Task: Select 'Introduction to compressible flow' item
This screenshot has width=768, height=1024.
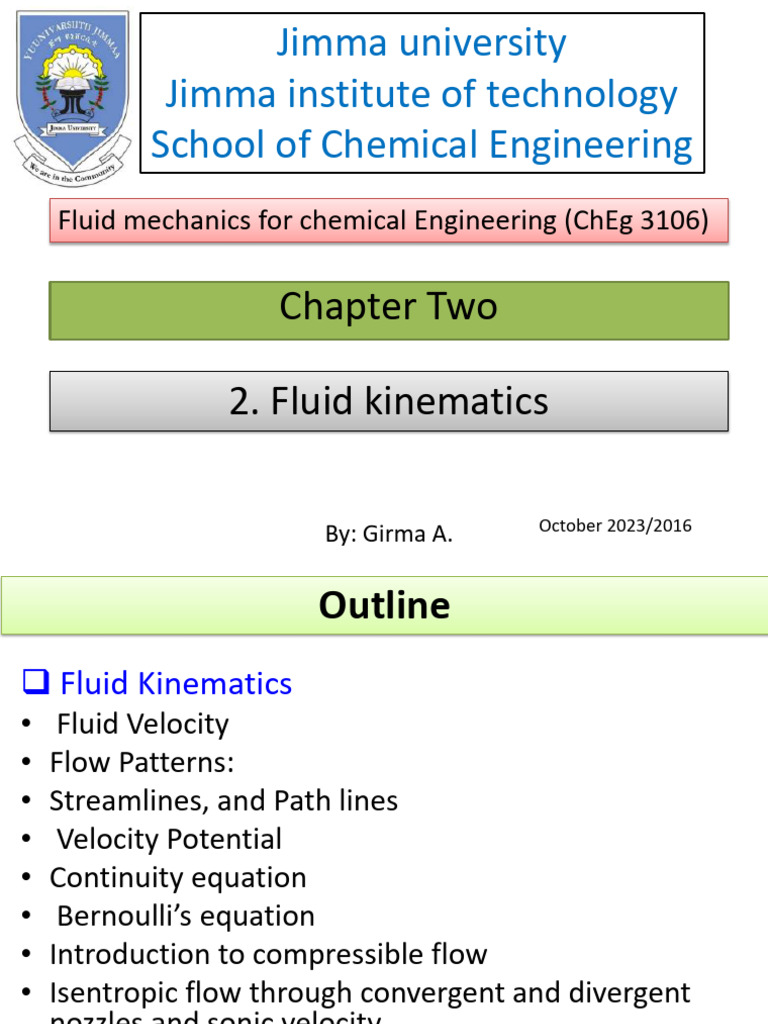Action: point(268,954)
